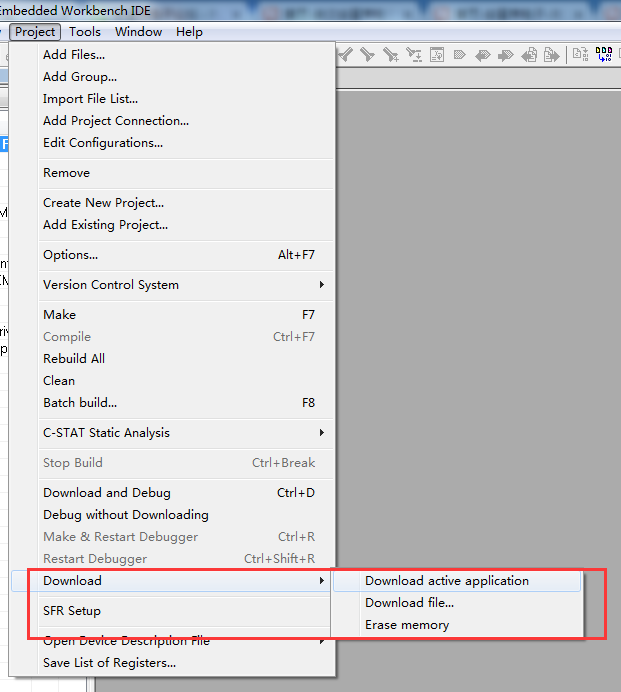621x692 pixels.
Task: Open the Help menu
Action: click(x=189, y=32)
